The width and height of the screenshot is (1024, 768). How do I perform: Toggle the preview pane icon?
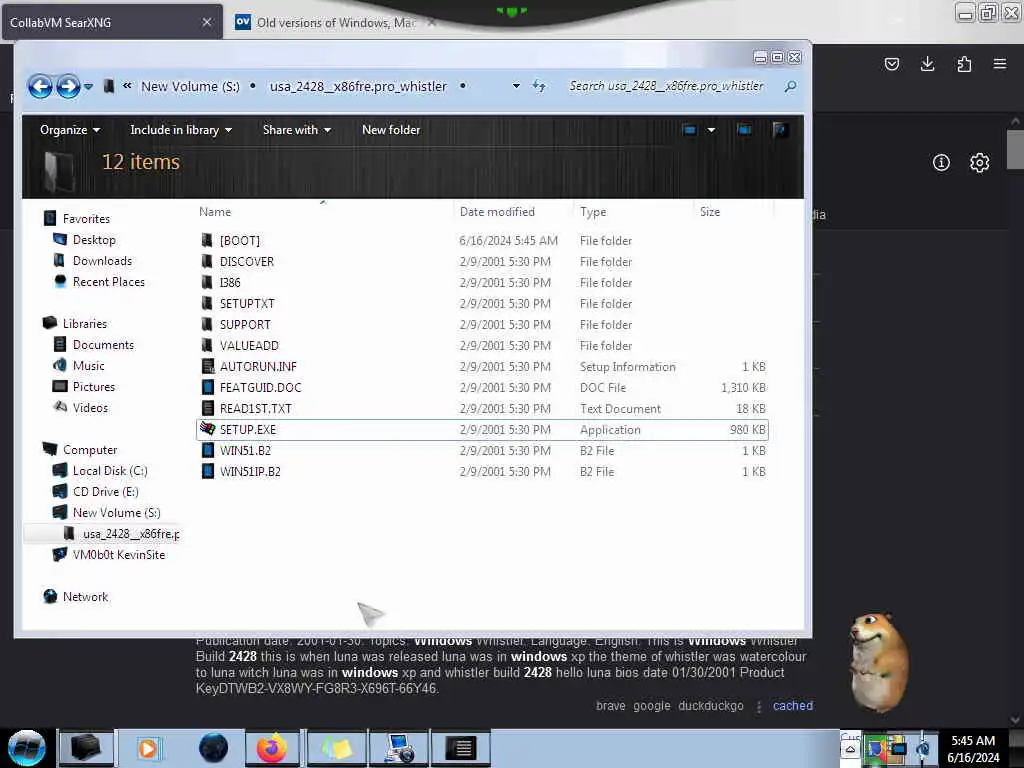coord(744,130)
